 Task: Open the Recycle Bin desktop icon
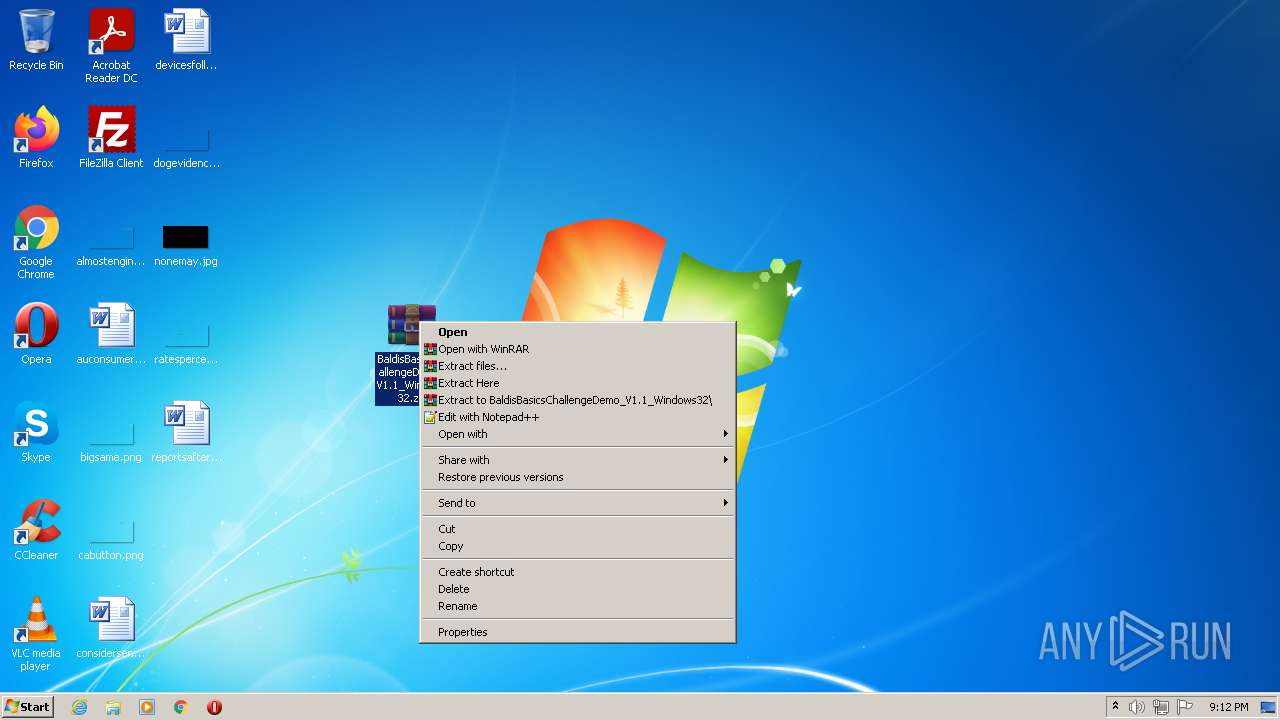pos(36,40)
